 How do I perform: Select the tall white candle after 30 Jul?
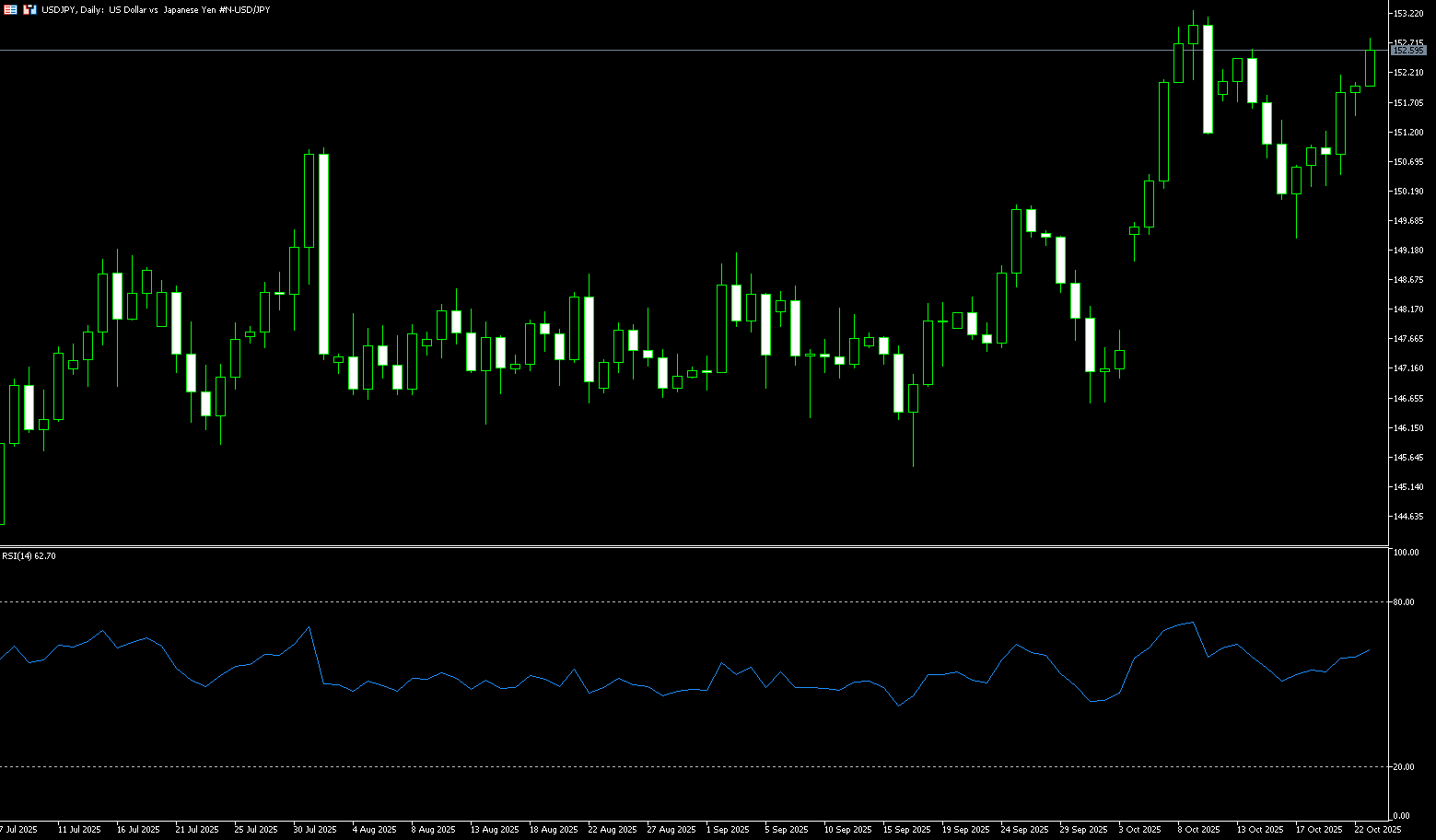(x=323, y=253)
